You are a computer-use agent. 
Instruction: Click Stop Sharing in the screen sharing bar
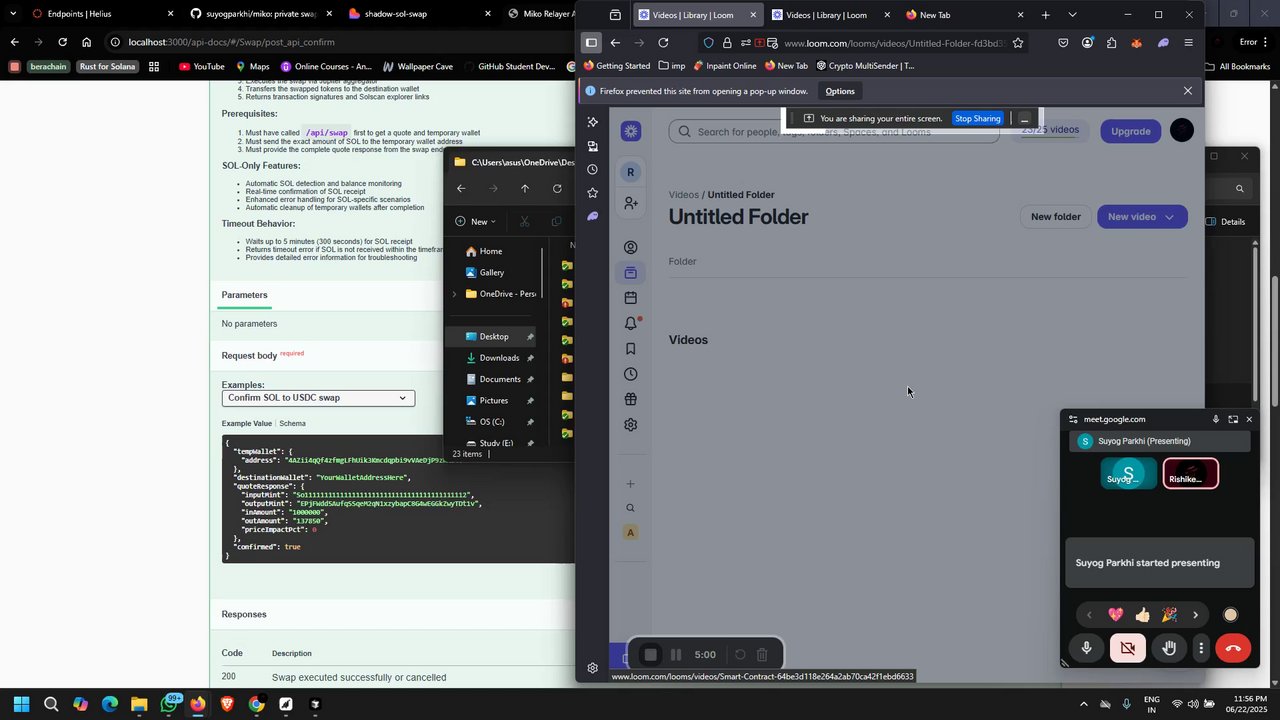point(977,118)
